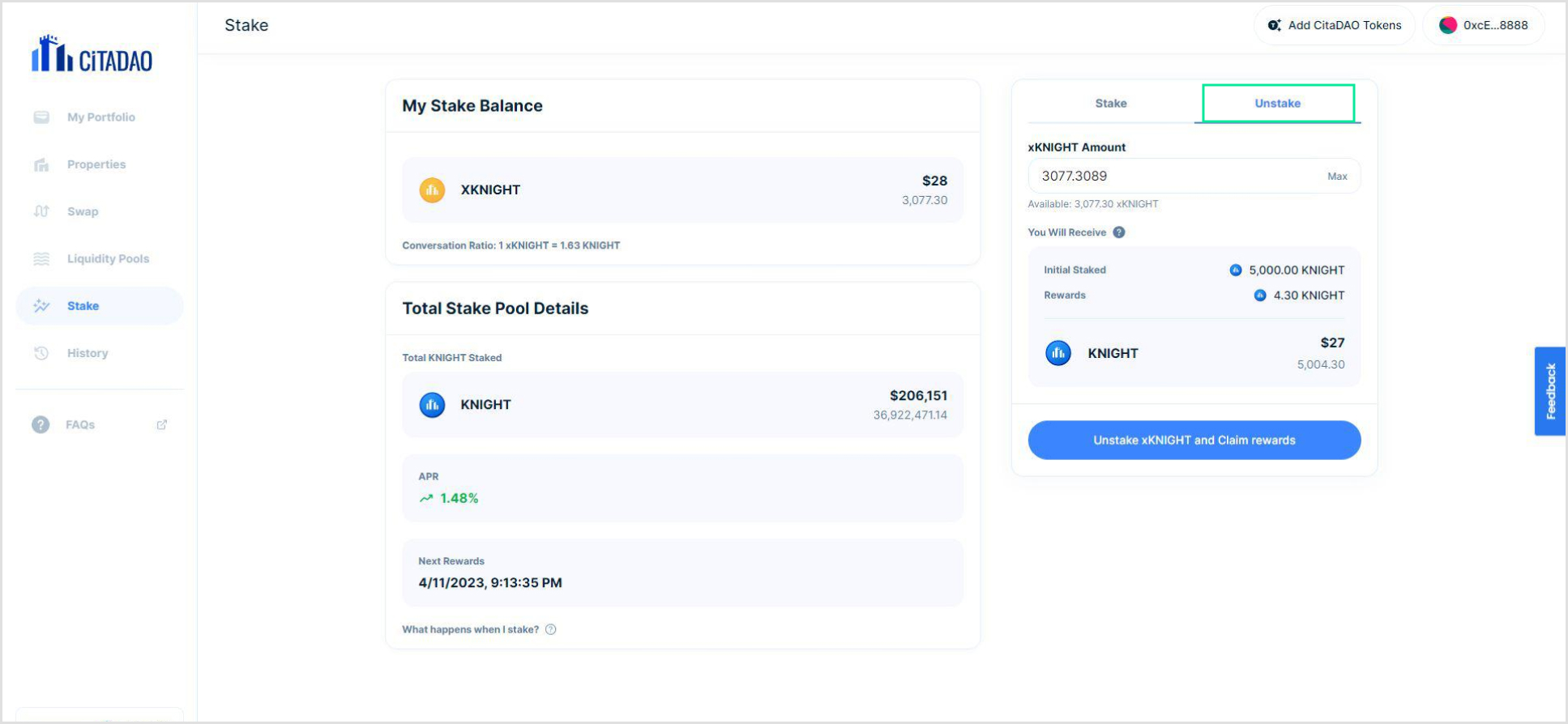This screenshot has height=724, width=1568.
Task: Click the FAQs external link icon
Action: pyautogui.click(x=162, y=424)
